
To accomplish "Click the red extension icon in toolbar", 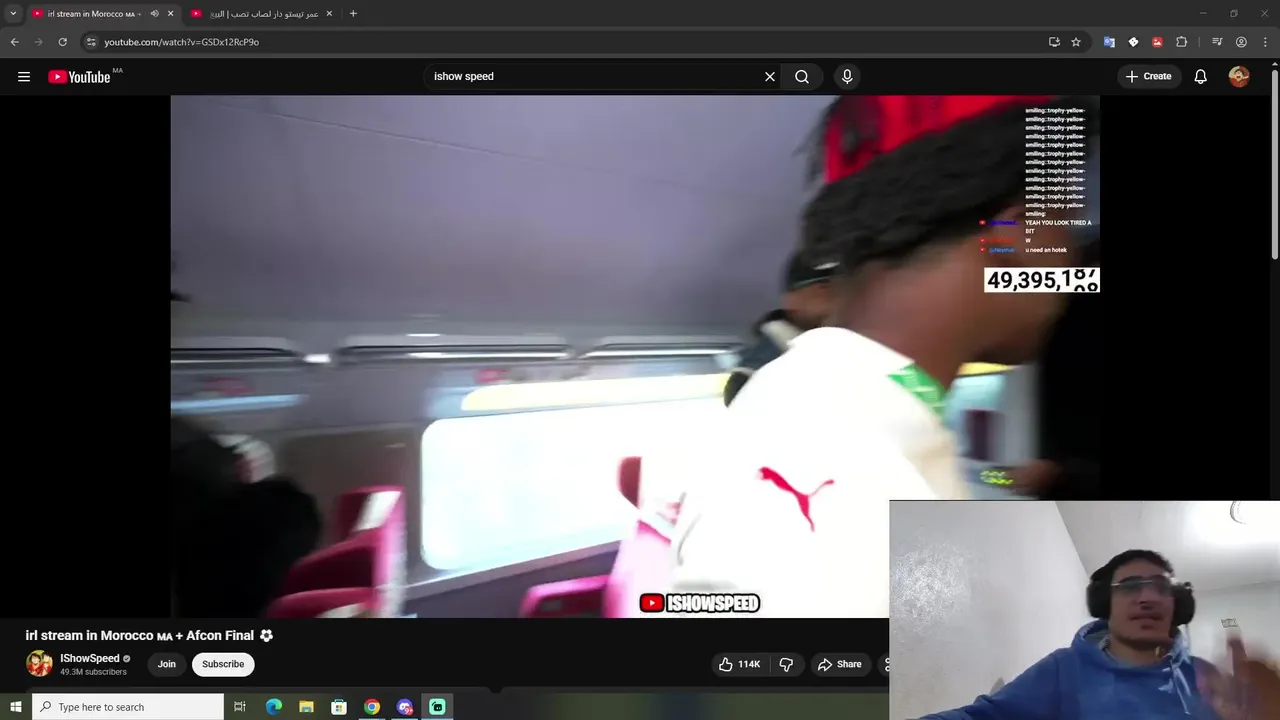I will pyautogui.click(x=1157, y=42).
